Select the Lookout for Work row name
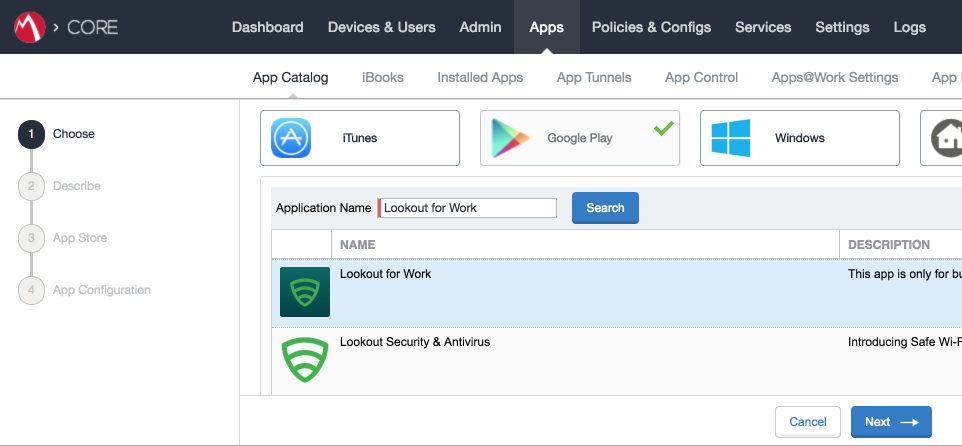 [385, 274]
